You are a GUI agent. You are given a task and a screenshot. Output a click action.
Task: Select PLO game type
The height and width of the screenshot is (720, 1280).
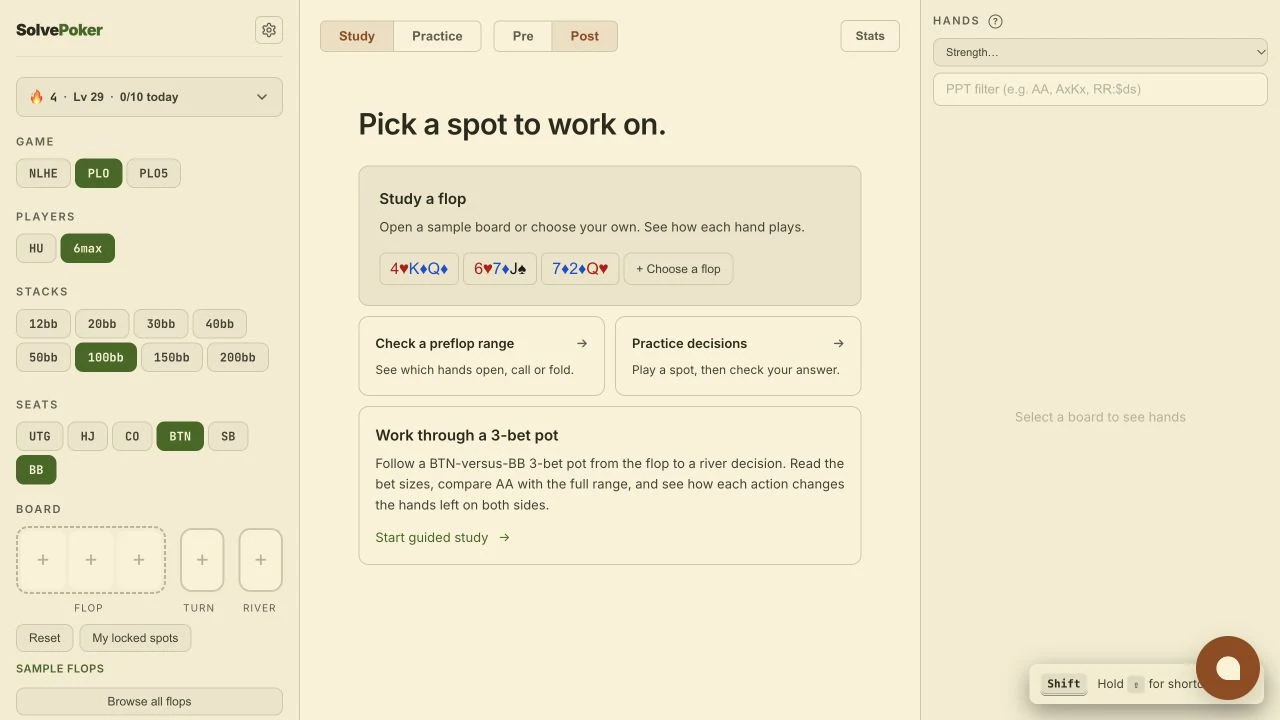(98, 173)
